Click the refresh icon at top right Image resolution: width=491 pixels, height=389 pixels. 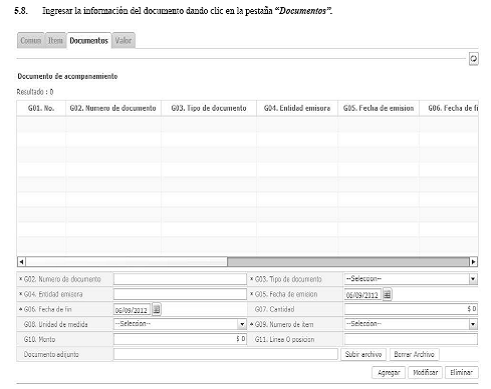pyautogui.click(x=473, y=59)
